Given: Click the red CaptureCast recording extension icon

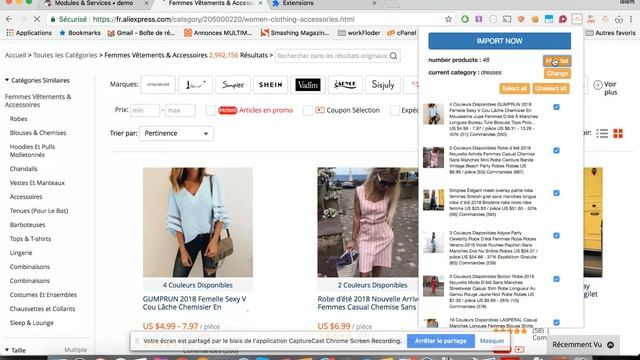Looking at the screenshot, I should pyautogui.click(x=563, y=19).
